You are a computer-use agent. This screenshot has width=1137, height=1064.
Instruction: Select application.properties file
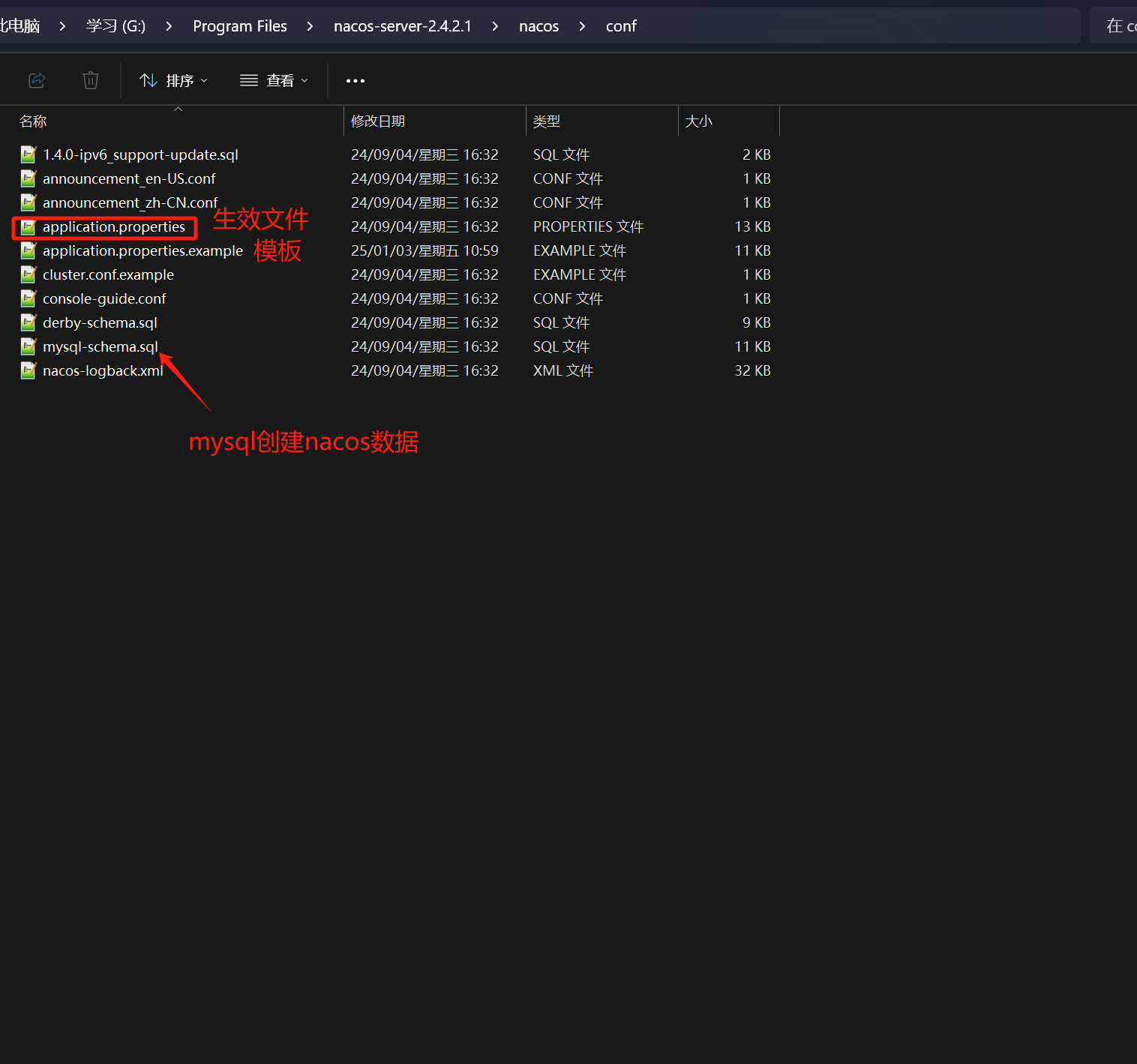(113, 227)
